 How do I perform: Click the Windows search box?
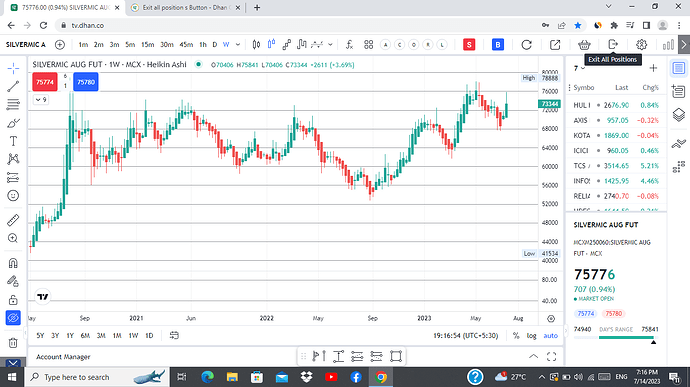(x=97, y=377)
